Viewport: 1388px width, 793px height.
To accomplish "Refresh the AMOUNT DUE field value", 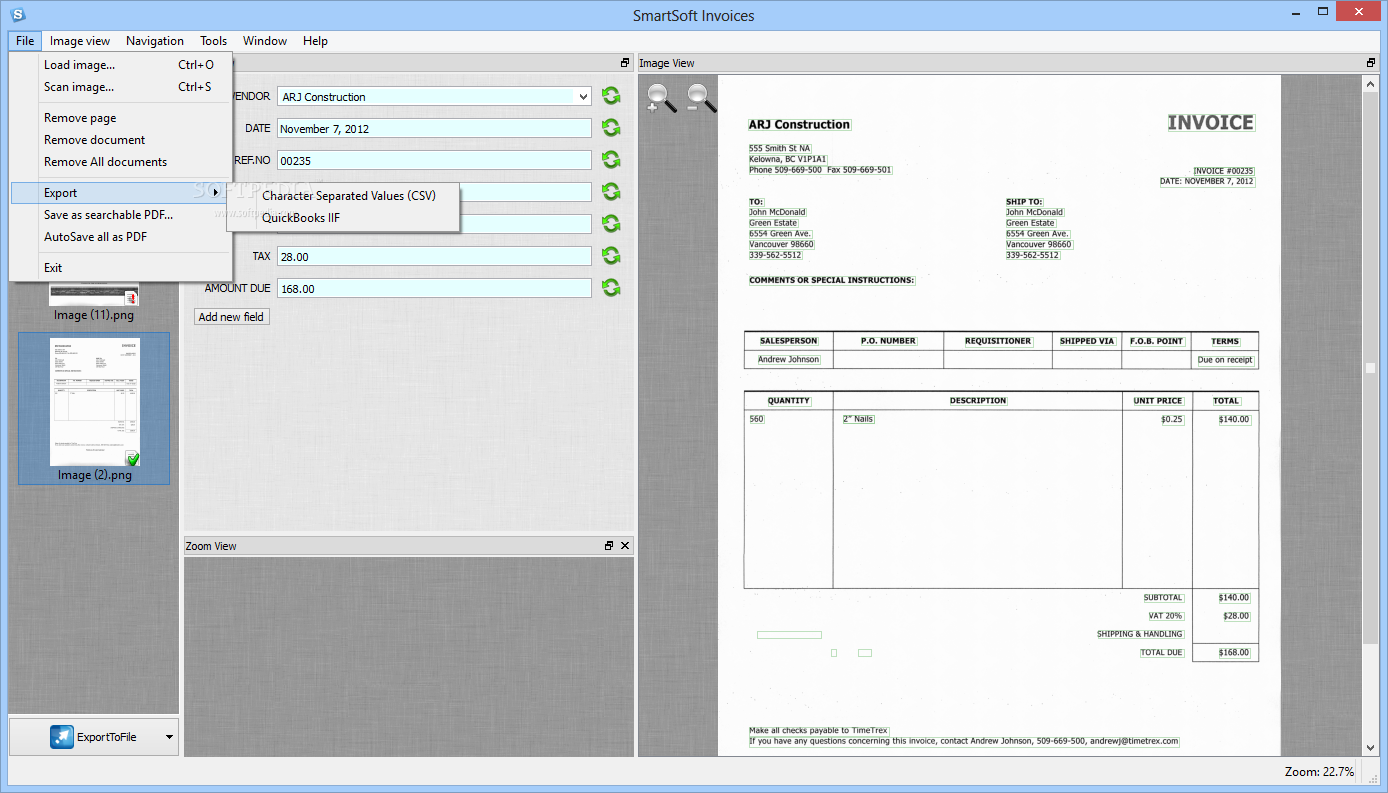I will 611,288.
